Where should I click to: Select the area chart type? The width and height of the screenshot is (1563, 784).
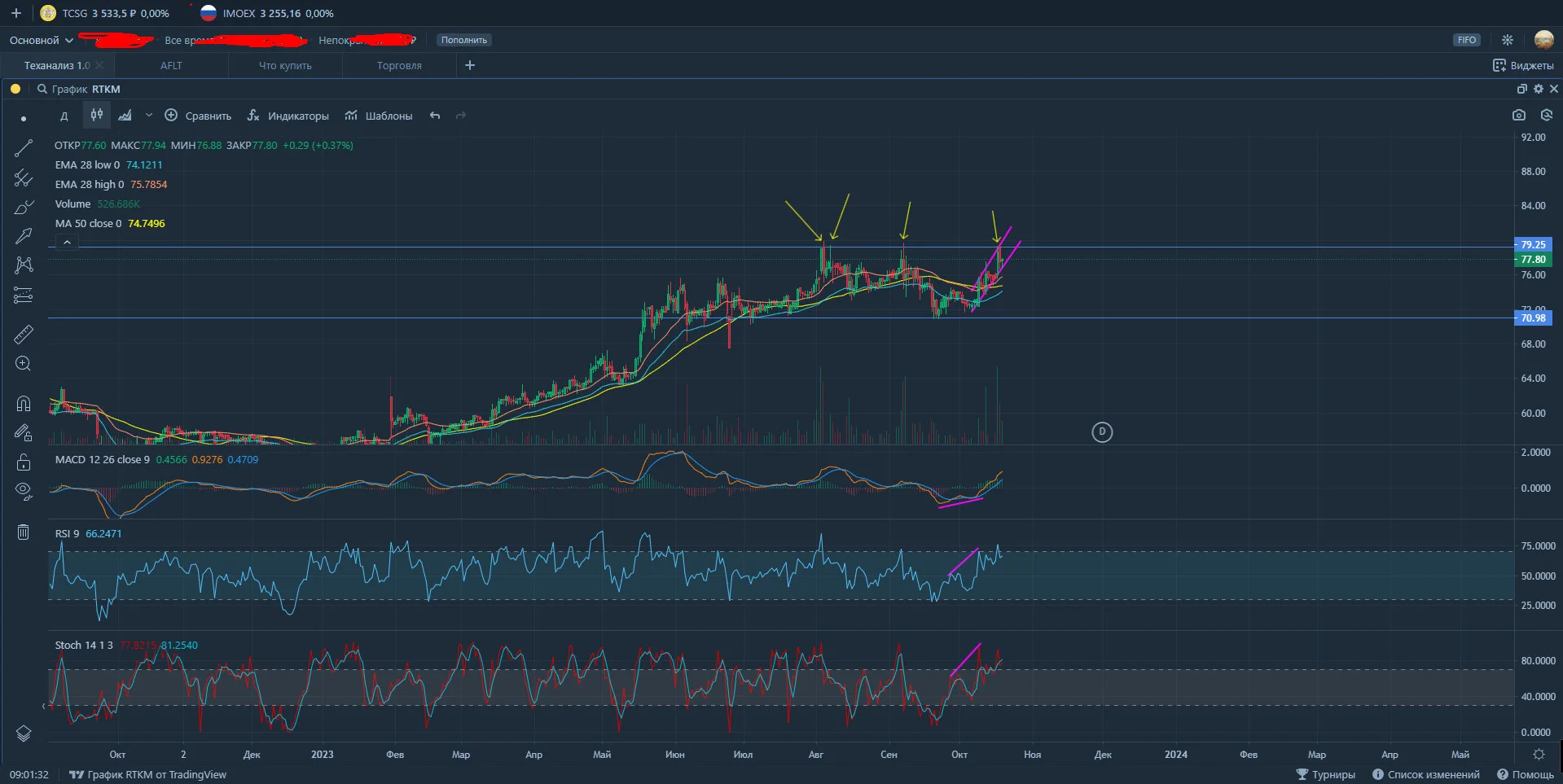pyautogui.click(x=125, y=116)
